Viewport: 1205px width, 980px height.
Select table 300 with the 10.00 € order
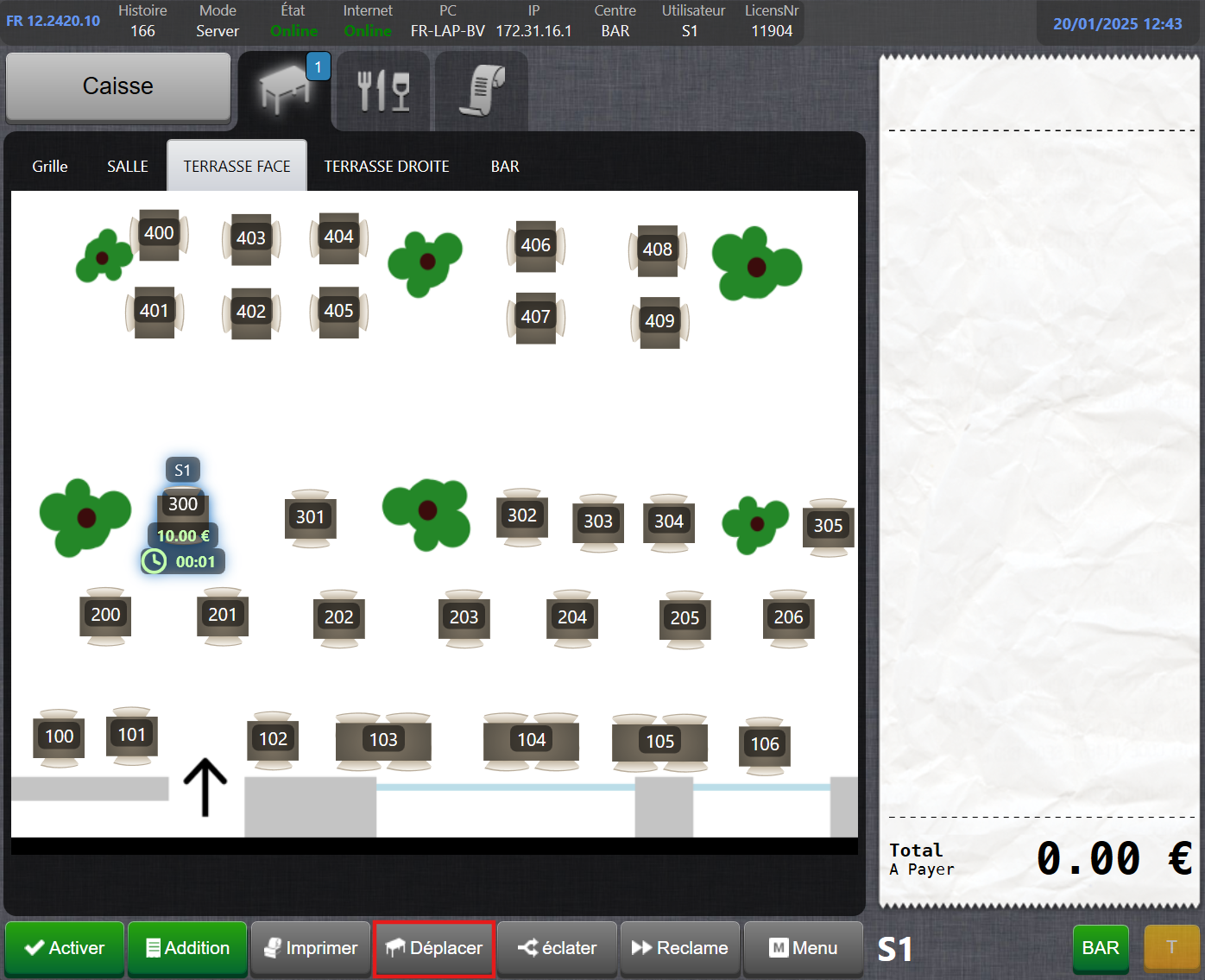pyautogui.click(x=182, y=505)
